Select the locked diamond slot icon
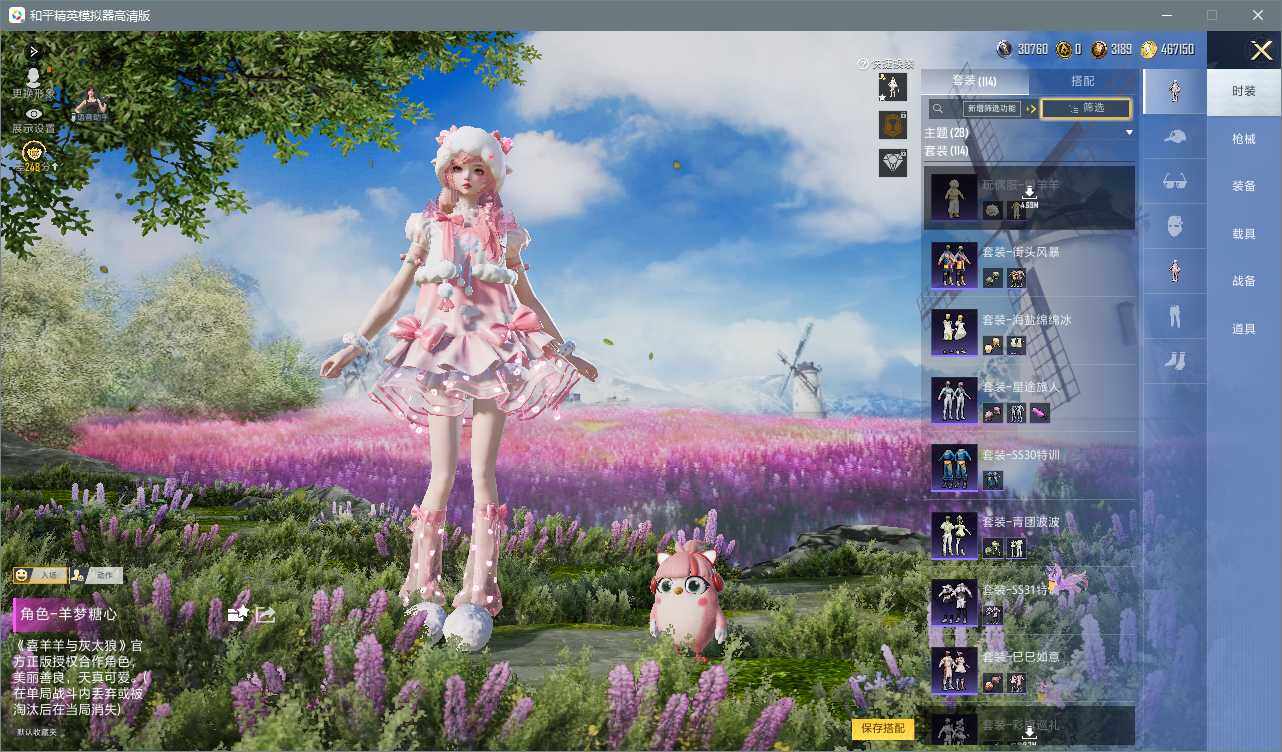 pyautogui.click(x=892, y=163)
